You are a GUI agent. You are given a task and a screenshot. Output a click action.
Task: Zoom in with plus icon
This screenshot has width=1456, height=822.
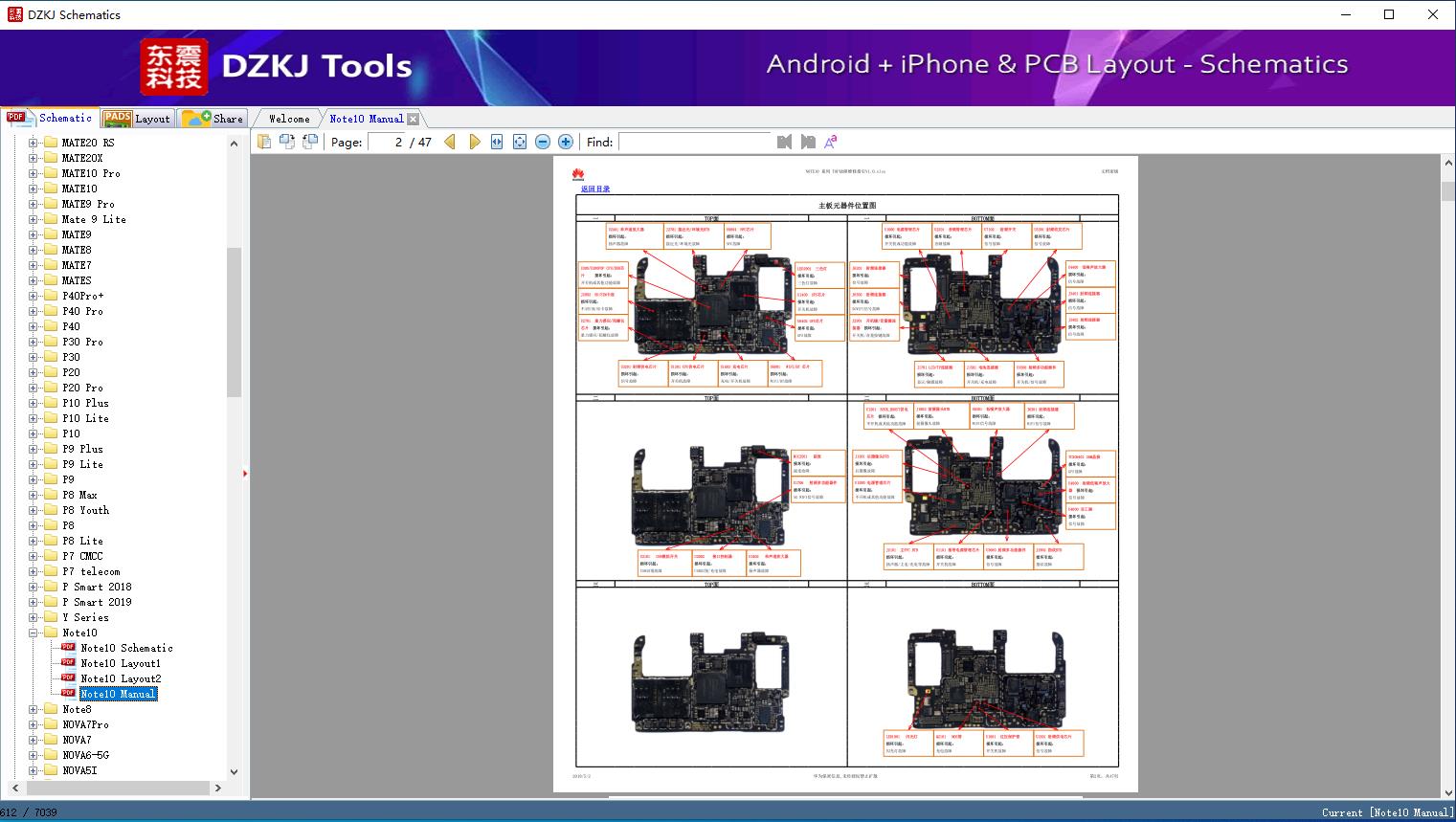[x=566, y=142]
